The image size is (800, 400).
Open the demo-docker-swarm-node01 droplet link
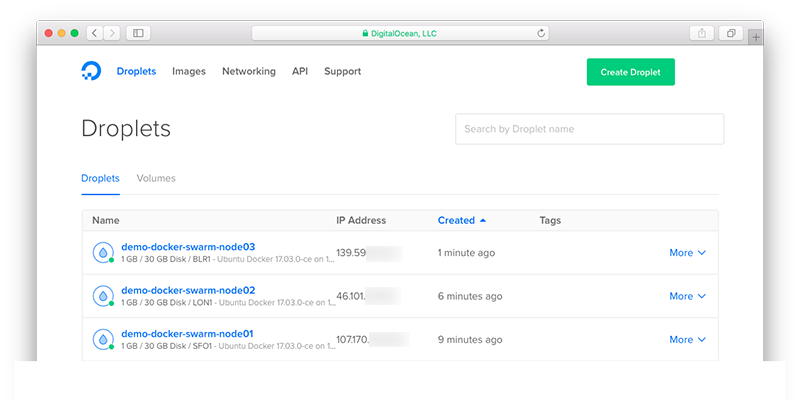pos(187,334)
